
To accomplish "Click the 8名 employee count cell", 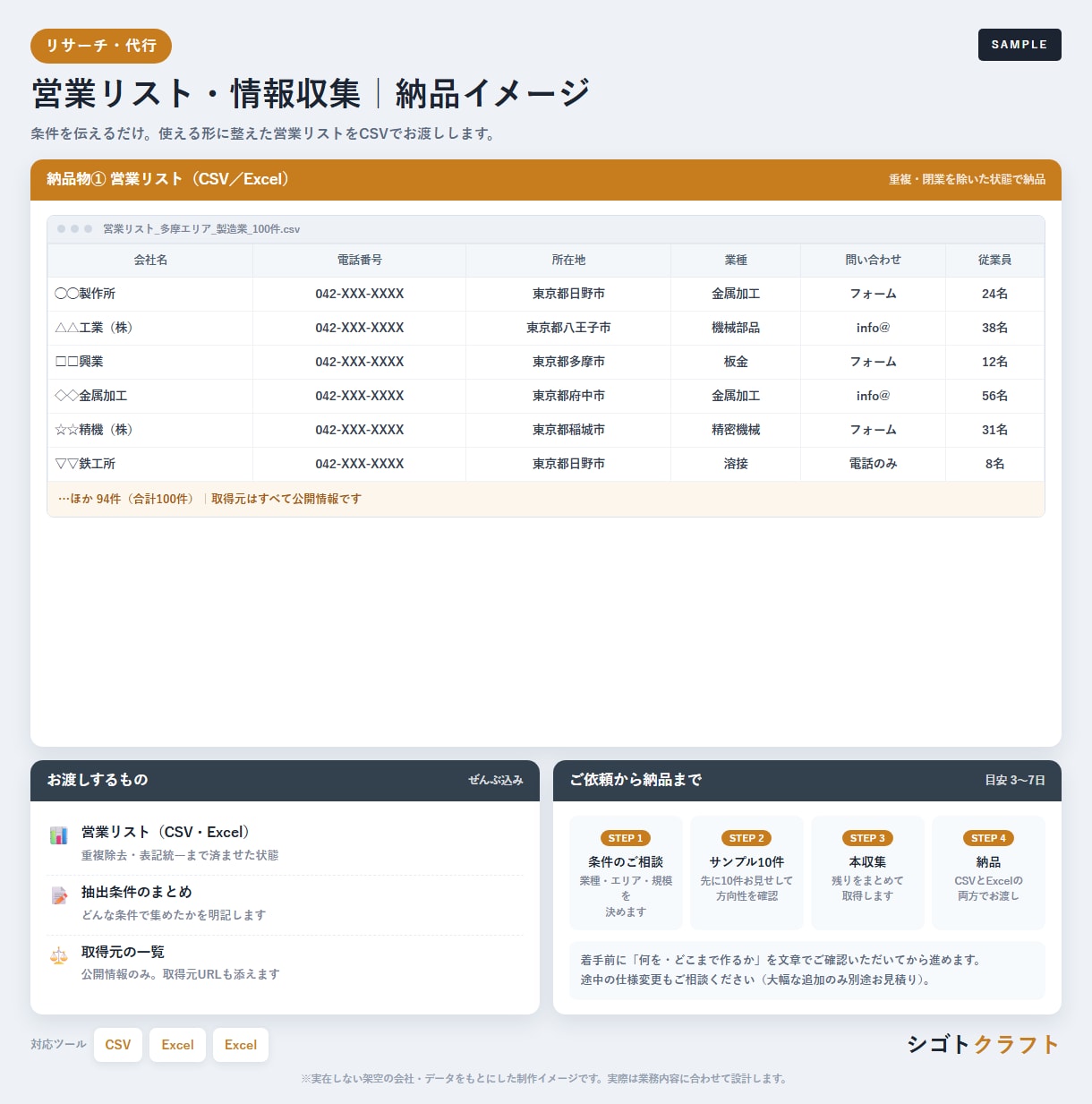I will (x=995, y=464).
